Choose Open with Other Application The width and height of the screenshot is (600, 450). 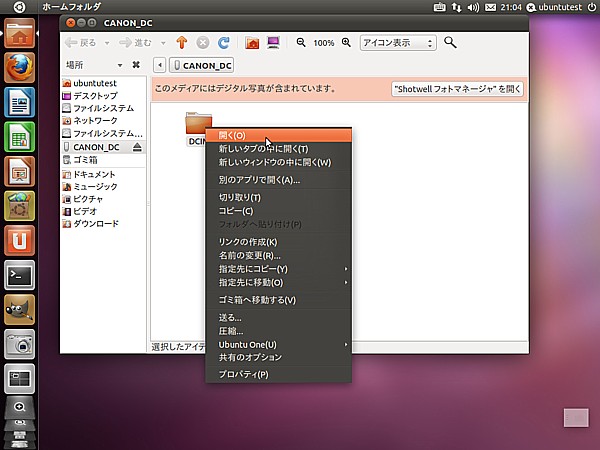click(279, 180)
